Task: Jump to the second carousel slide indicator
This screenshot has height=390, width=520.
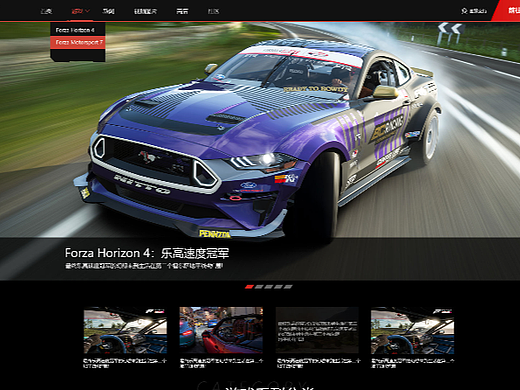Action: coord(259,287)
